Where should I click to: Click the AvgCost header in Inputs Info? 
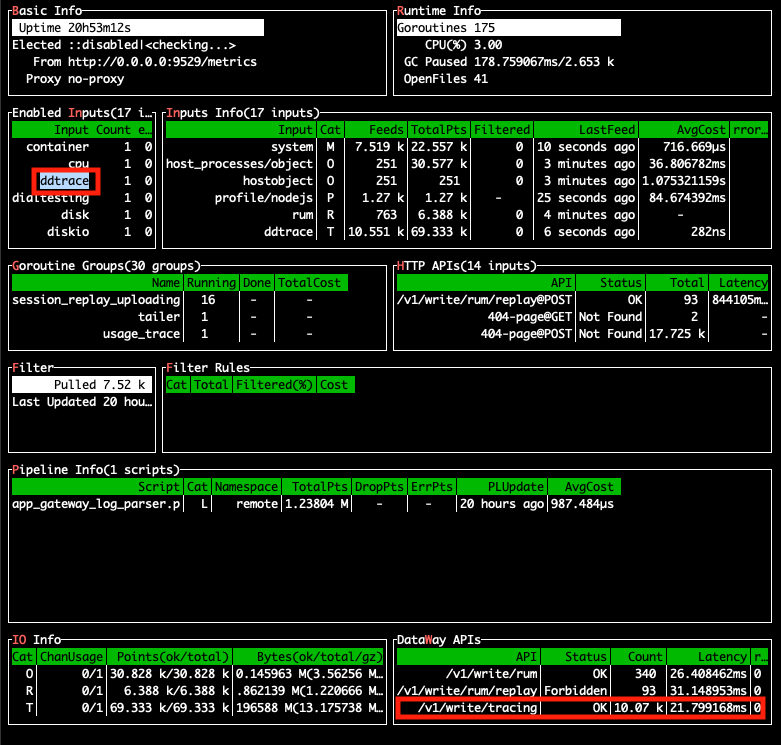click(x=683, y=130)
